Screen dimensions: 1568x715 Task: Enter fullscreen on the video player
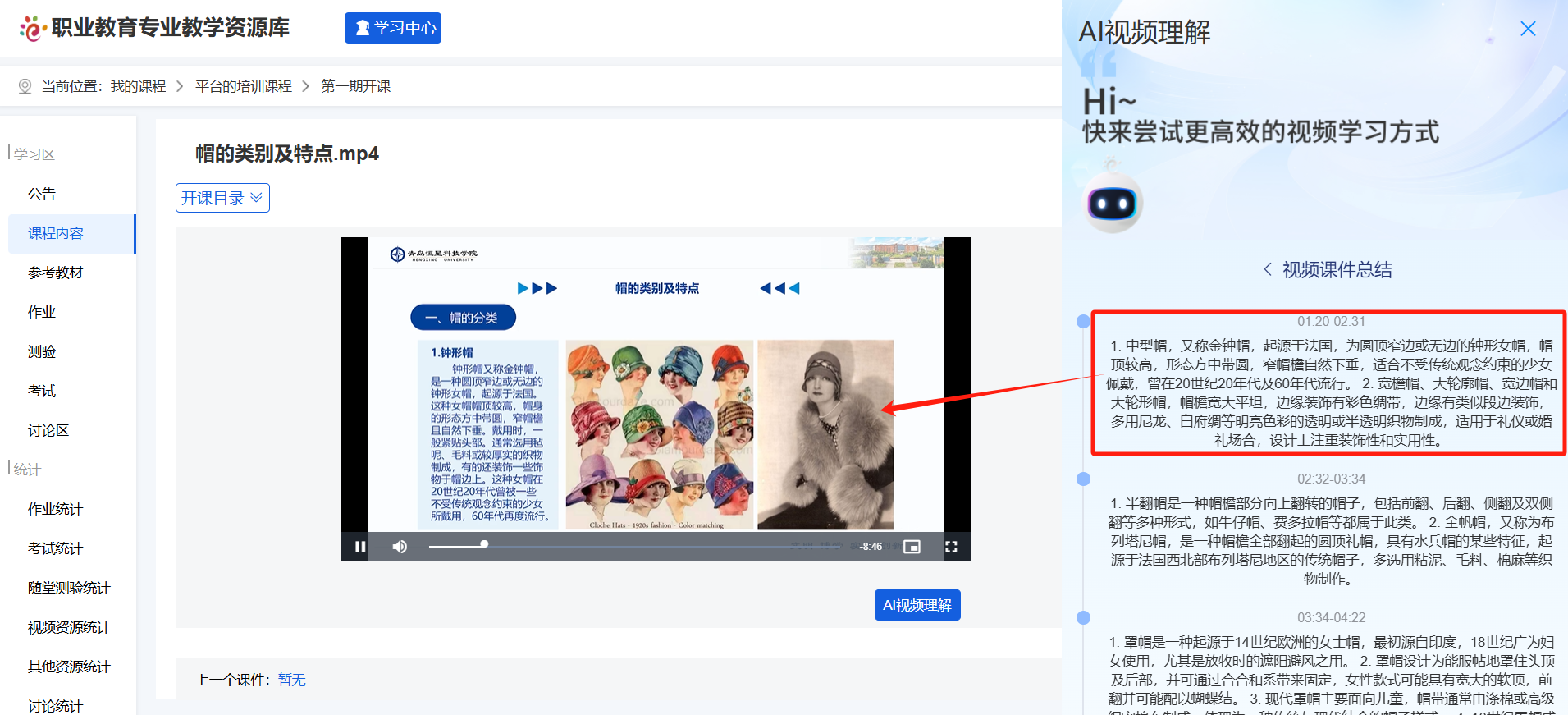tap(951, 547)
